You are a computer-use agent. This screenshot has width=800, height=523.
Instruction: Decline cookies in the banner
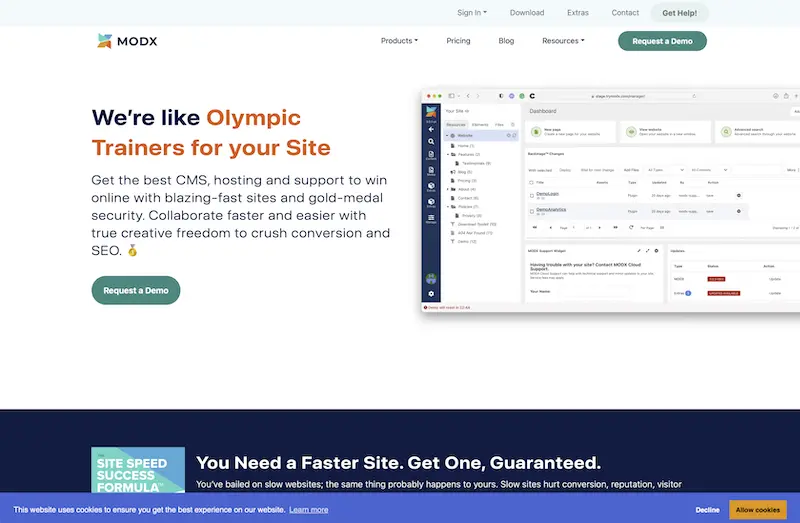pyautogui.click(x=707, y=510)
